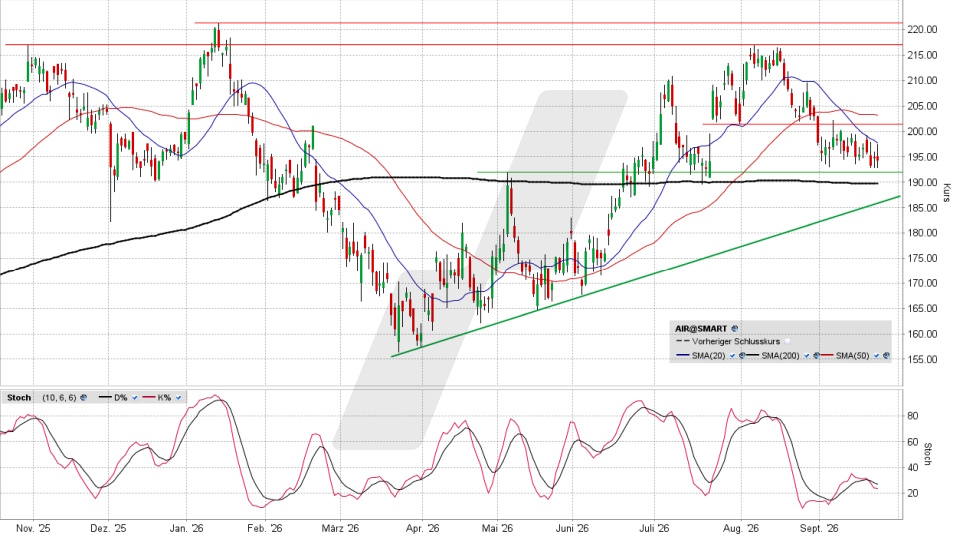Click the K% legend label
Image resolution: width=960 pixels, height=540 pixels.
coord(164,397)
